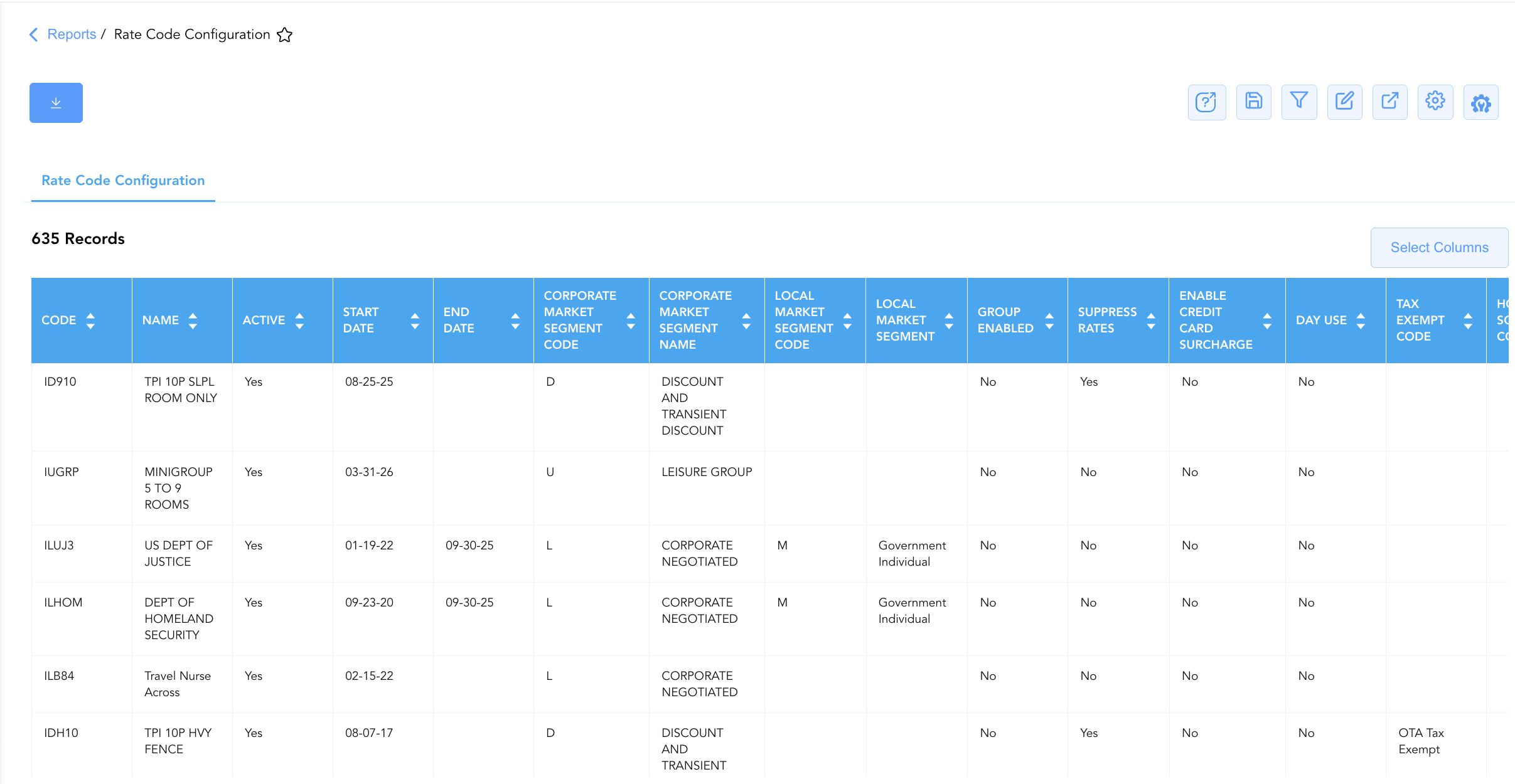Sort by Corporate Market Segment Name arrows
The height and width of the screenshot is (784, 1515).
[x=746, y=320]
